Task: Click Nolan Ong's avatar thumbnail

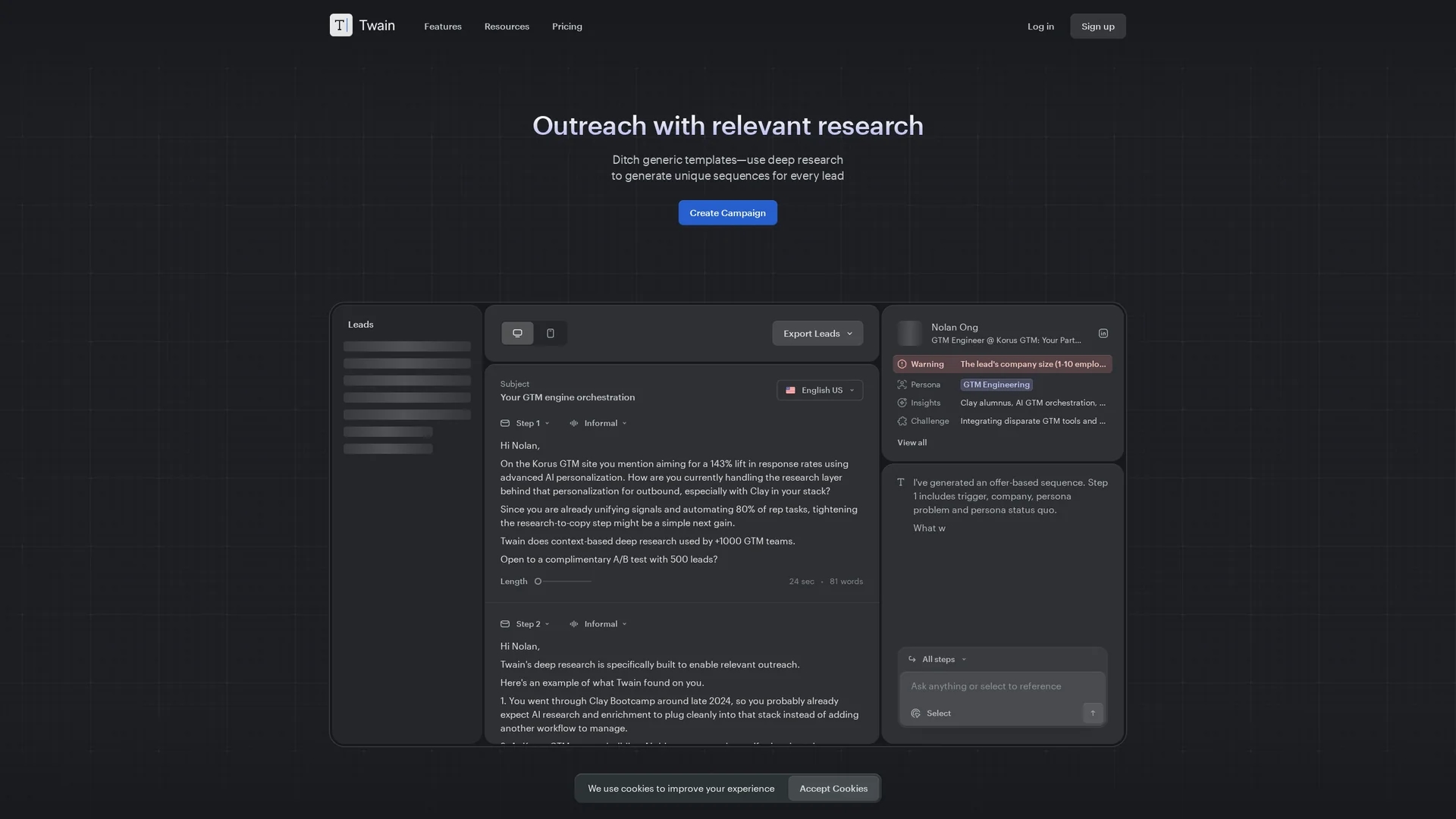Action: coord(910,334)
